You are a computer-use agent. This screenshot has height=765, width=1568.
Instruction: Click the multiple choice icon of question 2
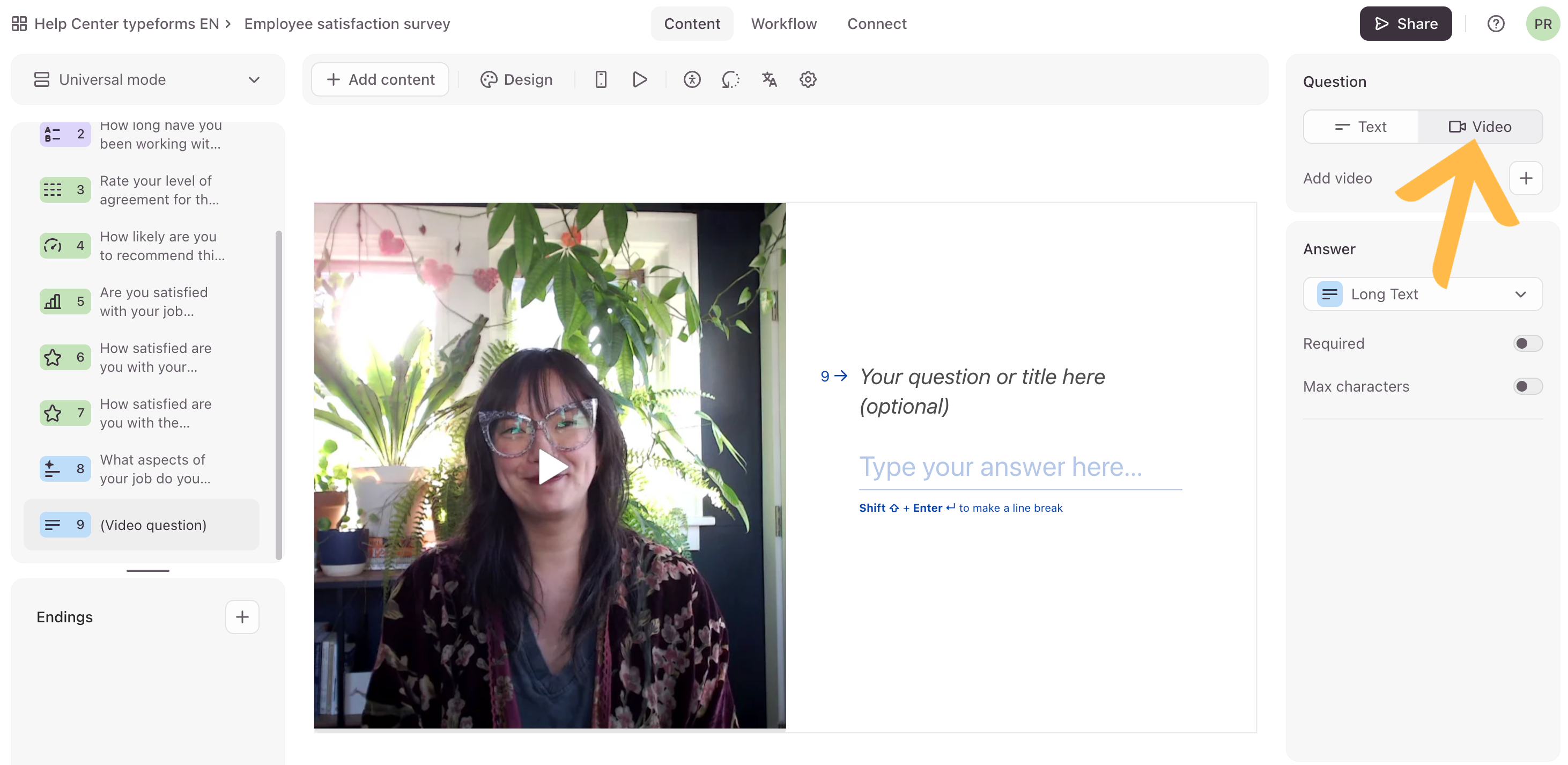[53, 134]
